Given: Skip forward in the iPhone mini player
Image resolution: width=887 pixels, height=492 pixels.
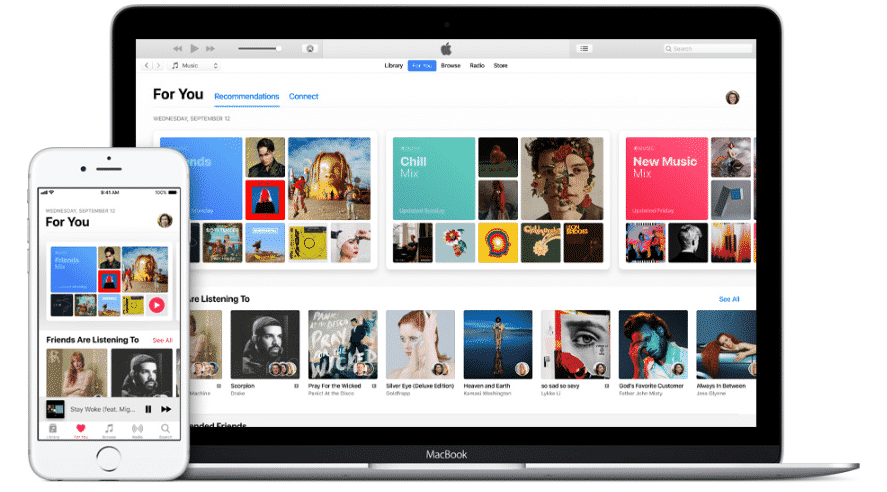Looking at the screenshot, I should (x=166, y=408).
